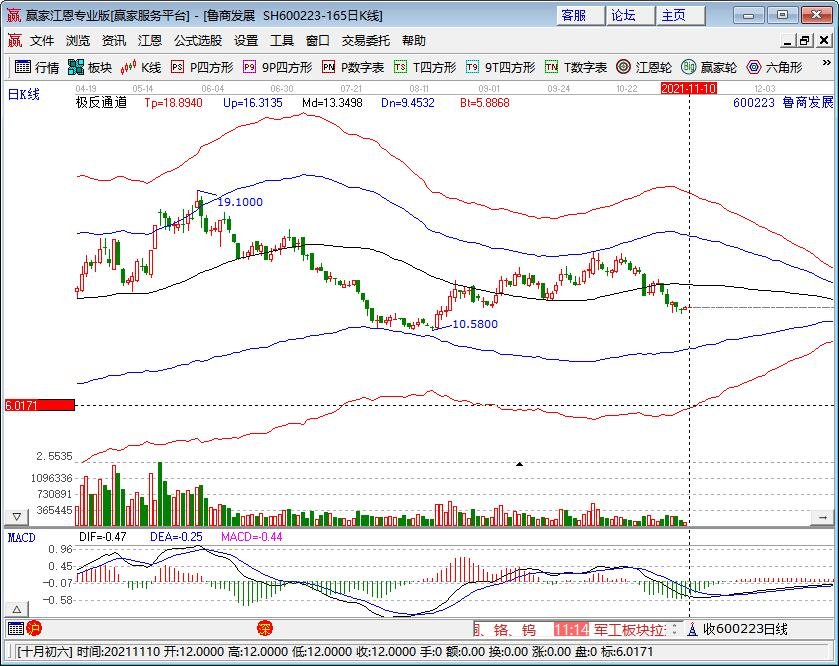The width and height of the screenshot is (839, 666).
Task: Select the P四方形 tool
Action: click(201, 67)
